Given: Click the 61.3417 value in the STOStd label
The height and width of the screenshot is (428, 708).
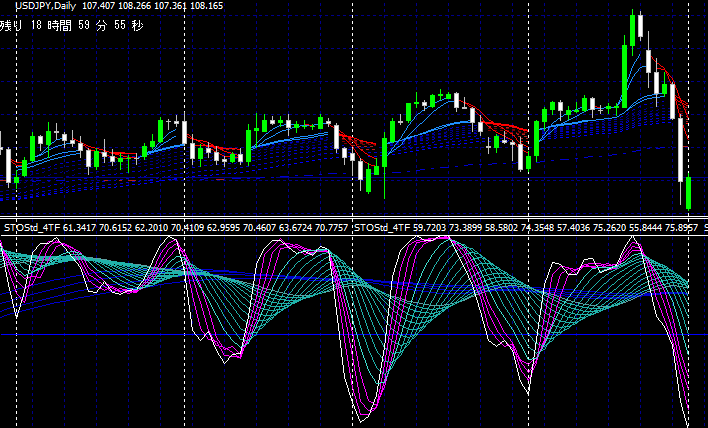Looking at the screenshot, I should coord(82,229).
